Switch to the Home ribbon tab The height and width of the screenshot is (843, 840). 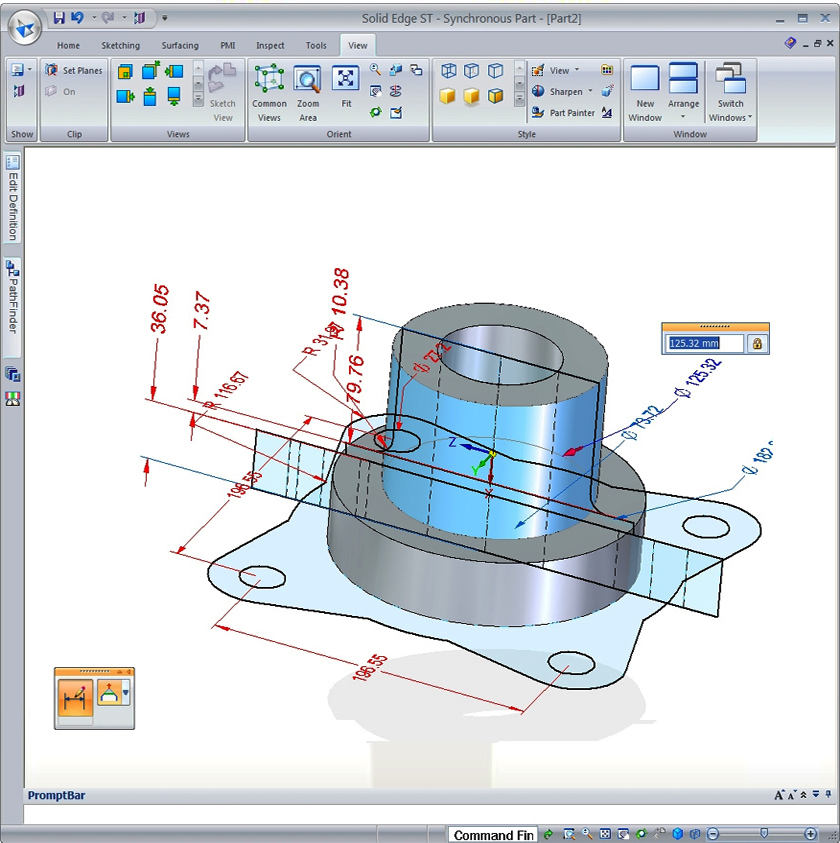point(68,46)
